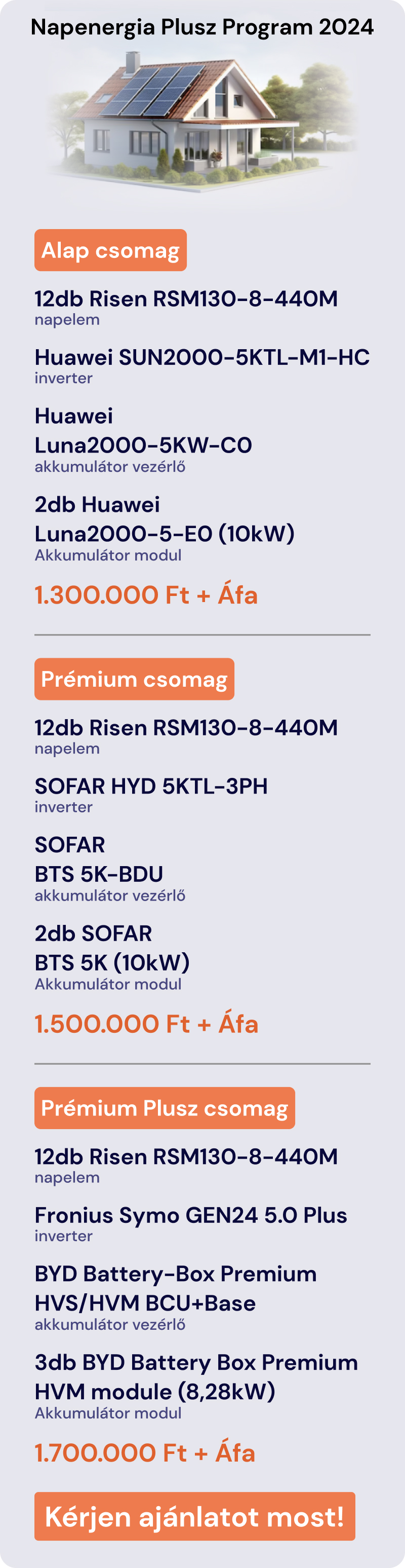
Task: Click 3db BYD HVM module text
Action: (x=196, y=1377)
